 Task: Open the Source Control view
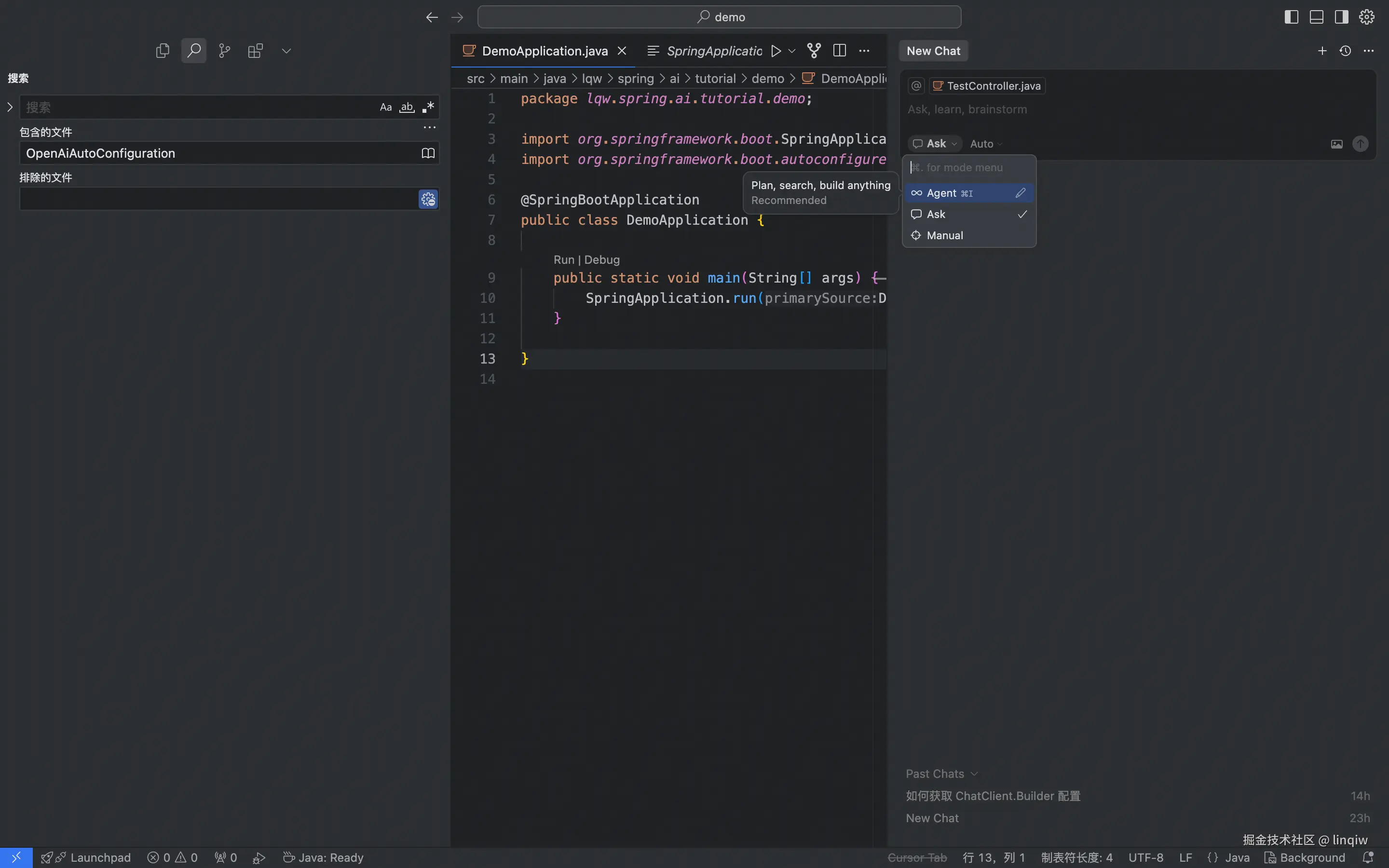224,51
